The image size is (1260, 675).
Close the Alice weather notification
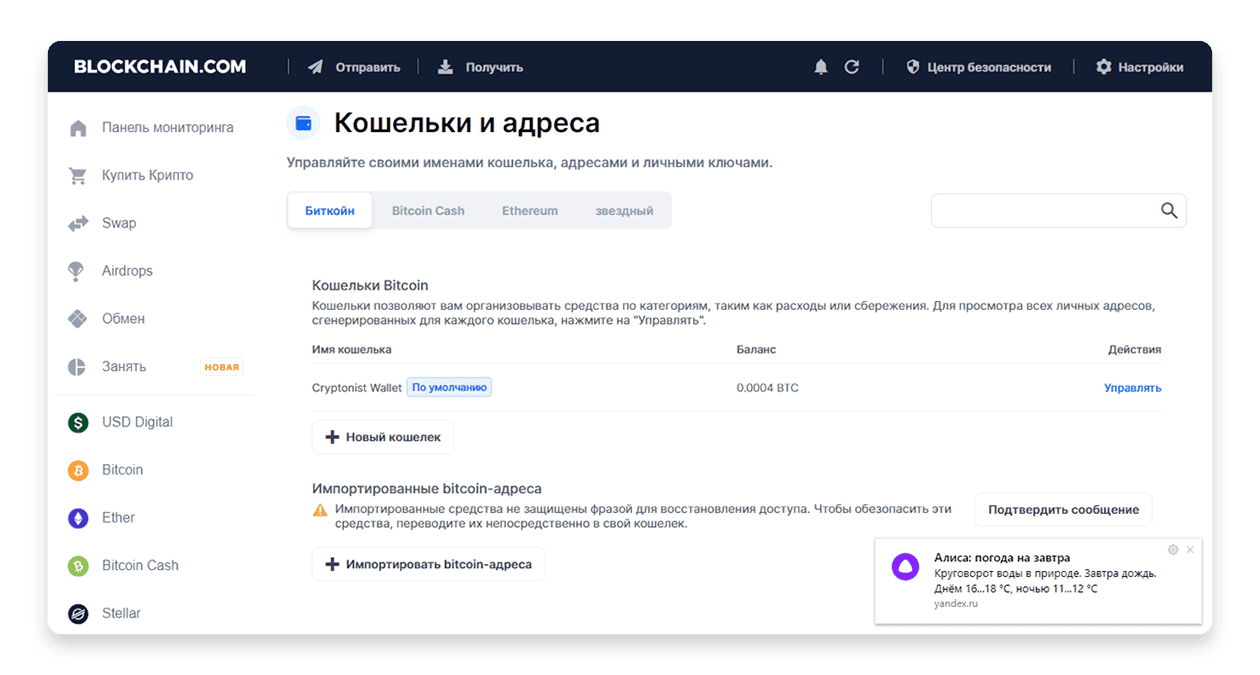click(1190, 550)
